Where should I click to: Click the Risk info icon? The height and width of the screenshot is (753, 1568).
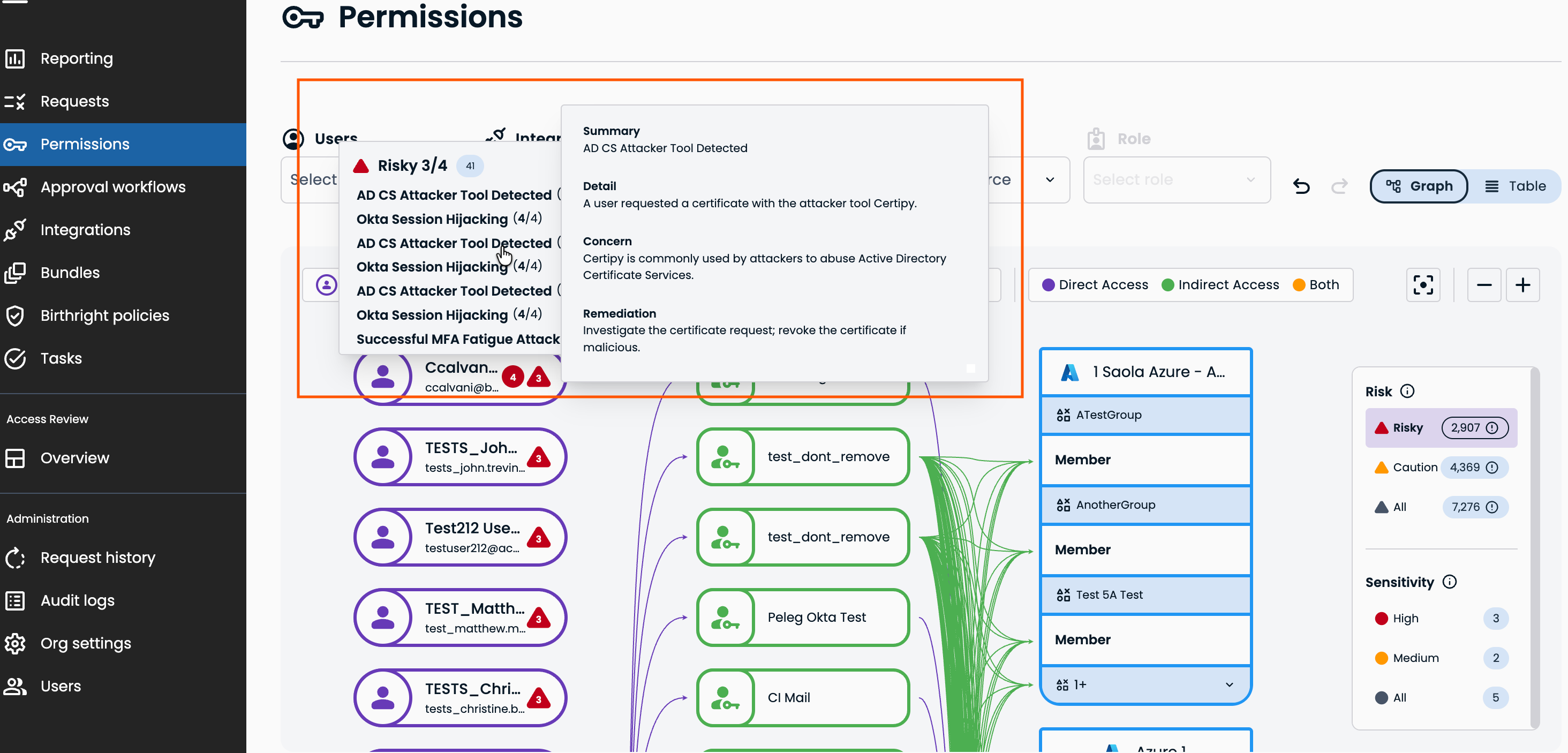1407,391
